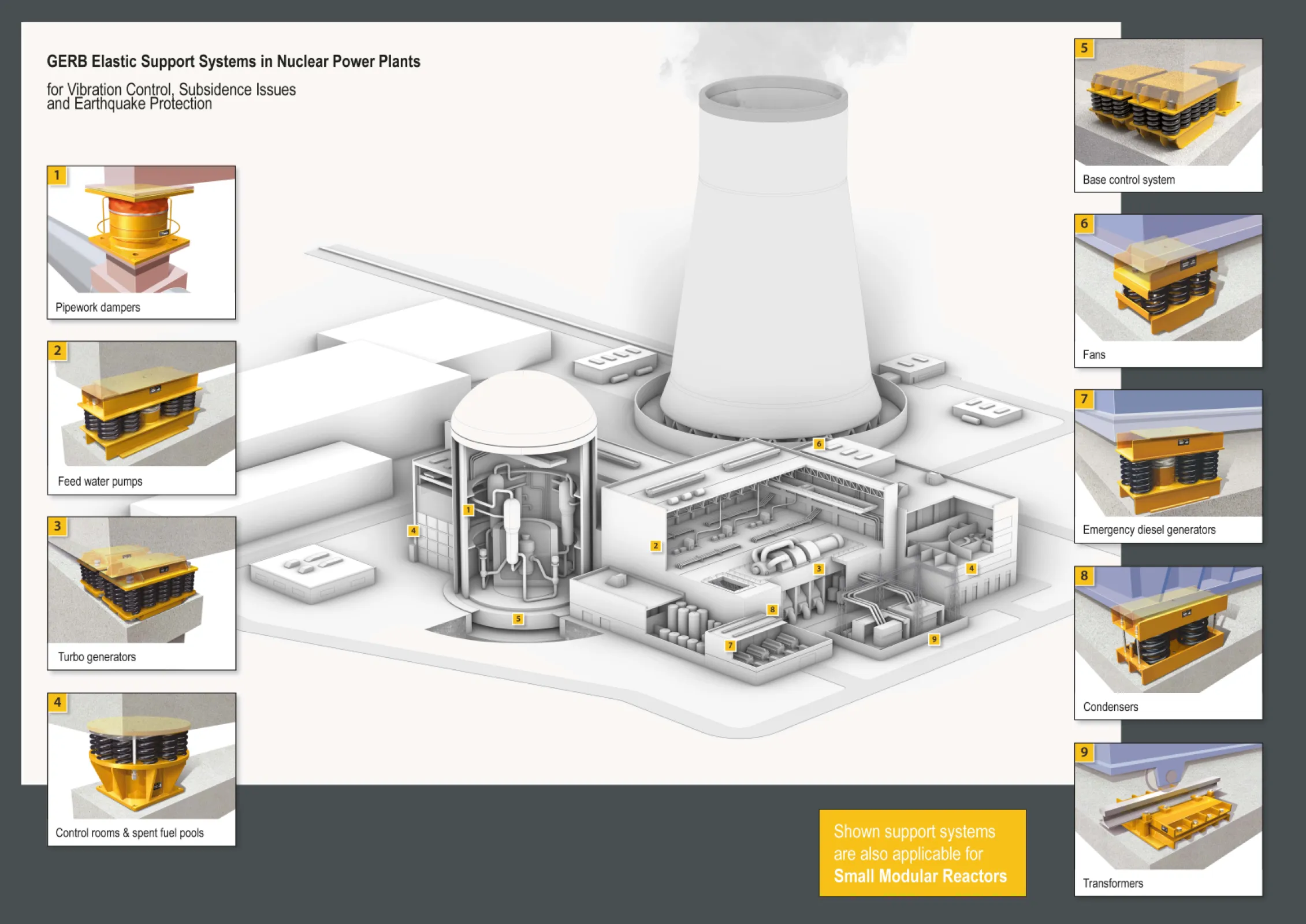Click marker 9 by the transformer bay

(934, 639)
